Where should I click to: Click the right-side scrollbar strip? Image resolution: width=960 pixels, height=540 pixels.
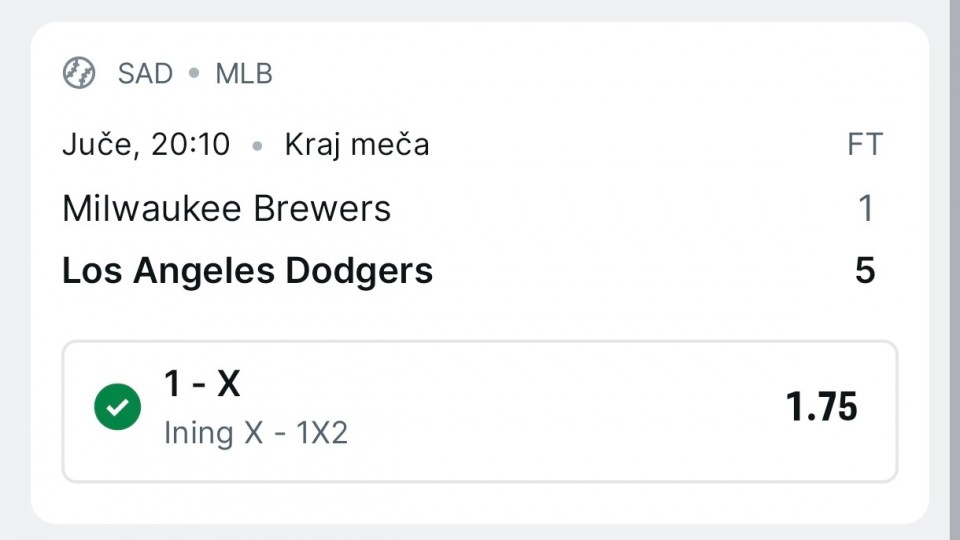click(954, 270)
